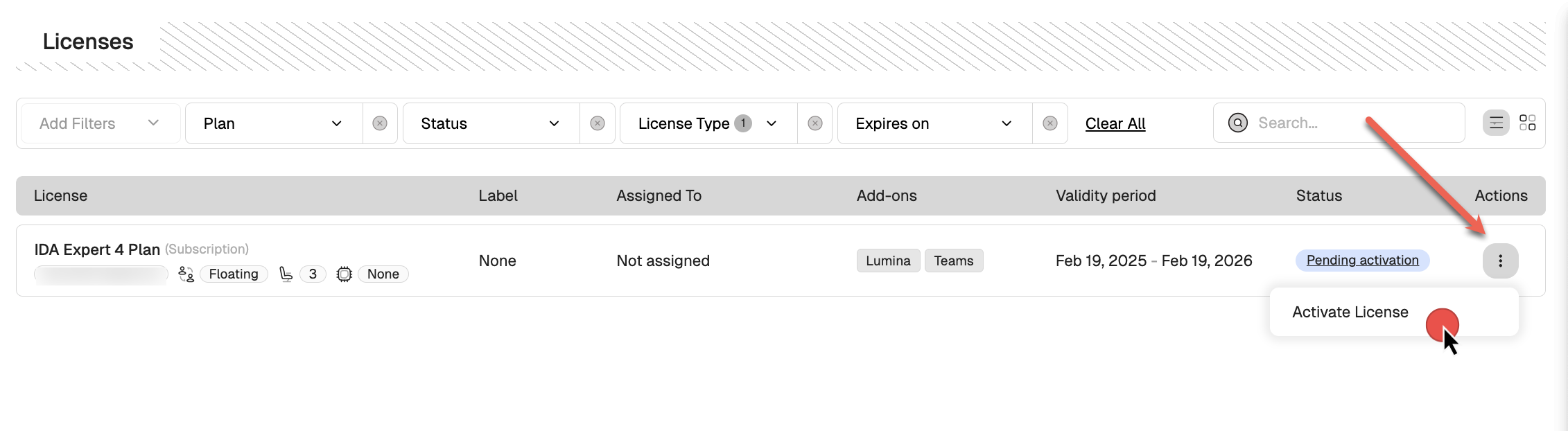Click the Clear All link
Viewport: 1568px width, 431px height.
1115,123
